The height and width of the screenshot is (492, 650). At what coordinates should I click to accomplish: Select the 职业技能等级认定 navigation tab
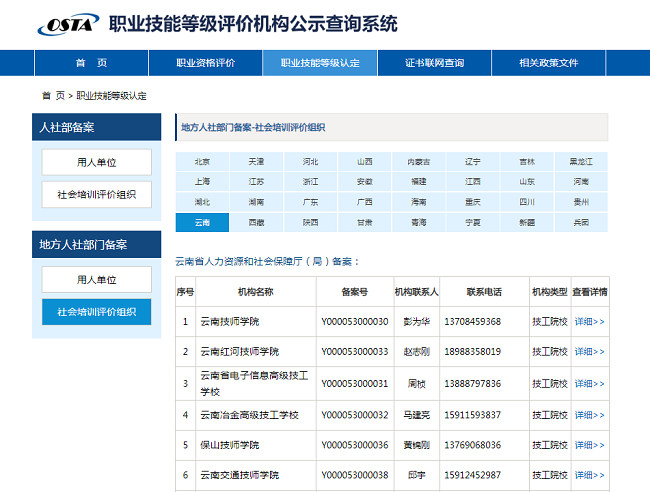point(320,63)
